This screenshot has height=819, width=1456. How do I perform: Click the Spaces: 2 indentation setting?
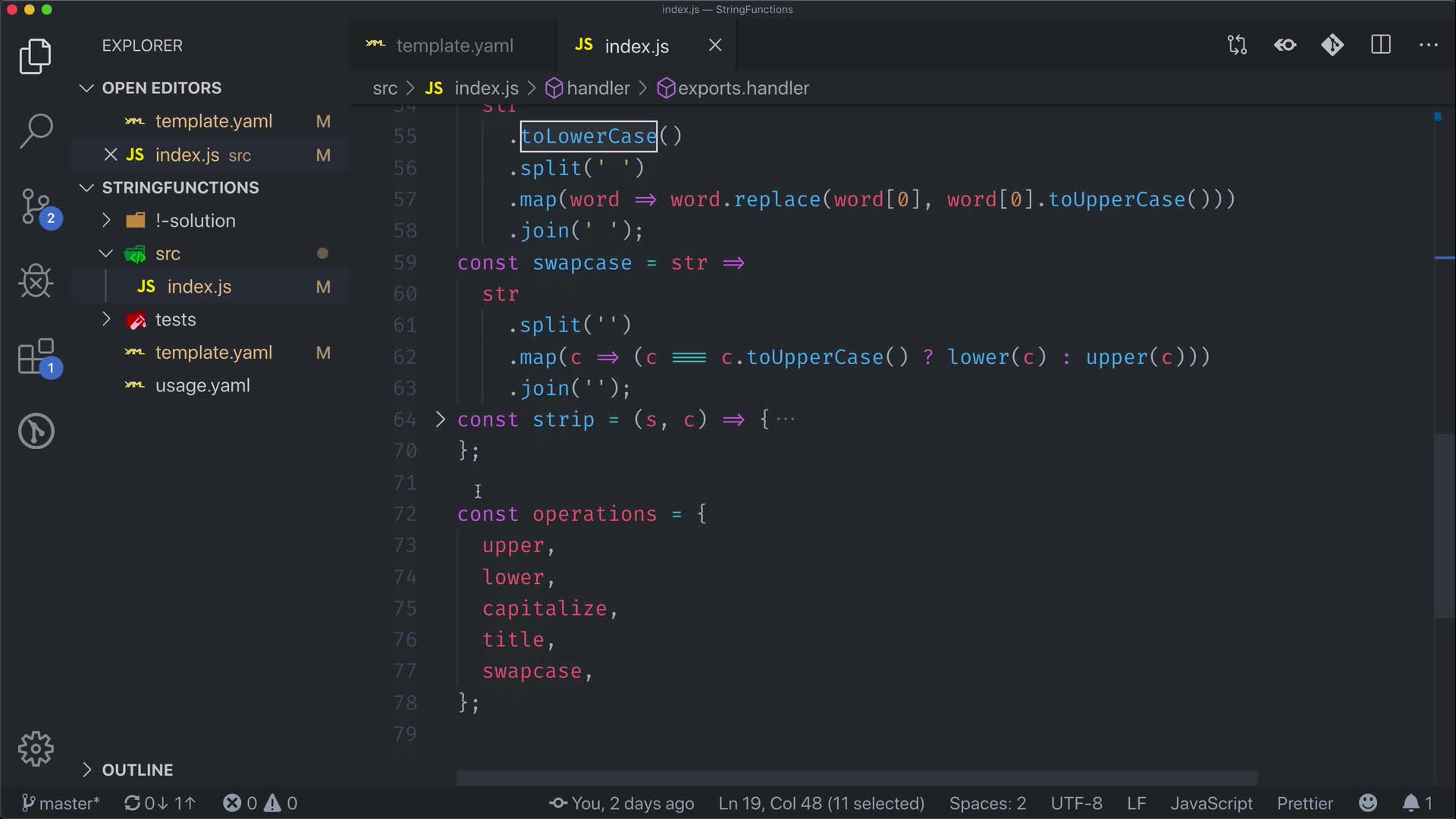pyautogui.click(x=987, y=803)
